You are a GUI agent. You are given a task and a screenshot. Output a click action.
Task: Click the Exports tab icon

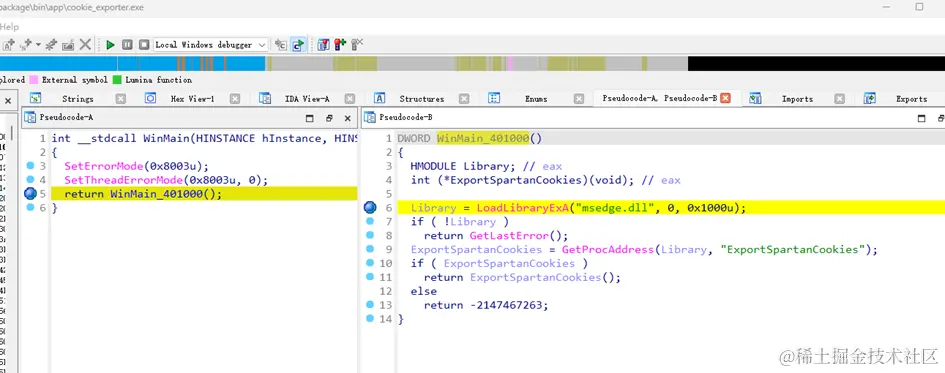tap(870, 99)
